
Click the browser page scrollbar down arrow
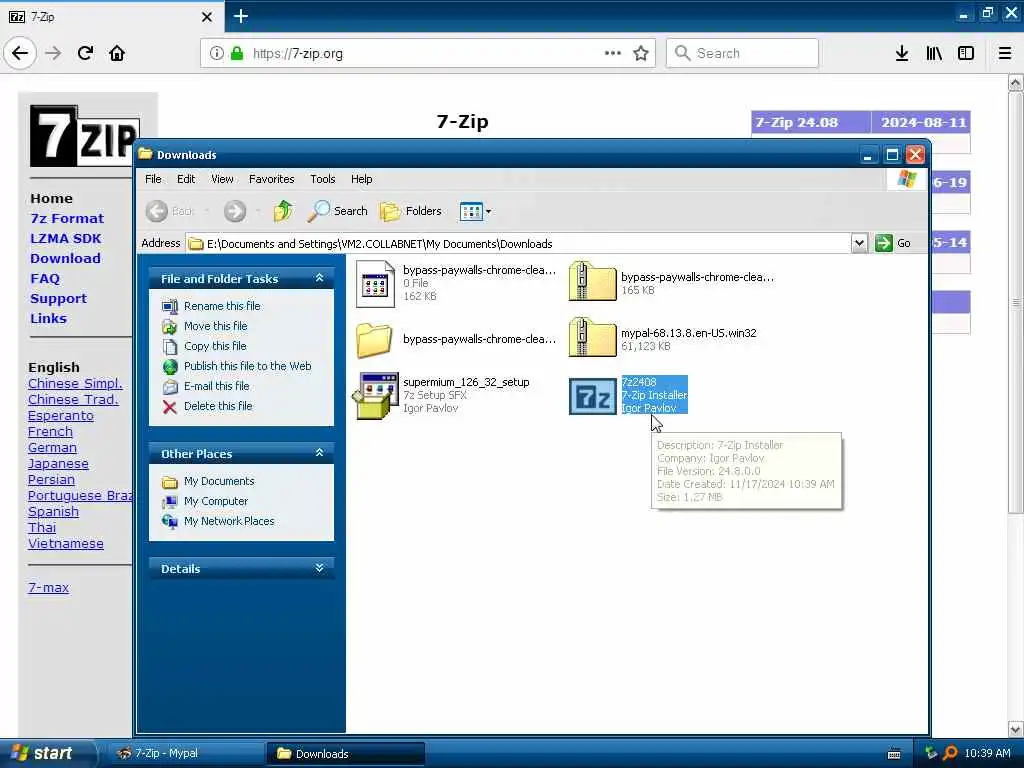click(1015, 729)
